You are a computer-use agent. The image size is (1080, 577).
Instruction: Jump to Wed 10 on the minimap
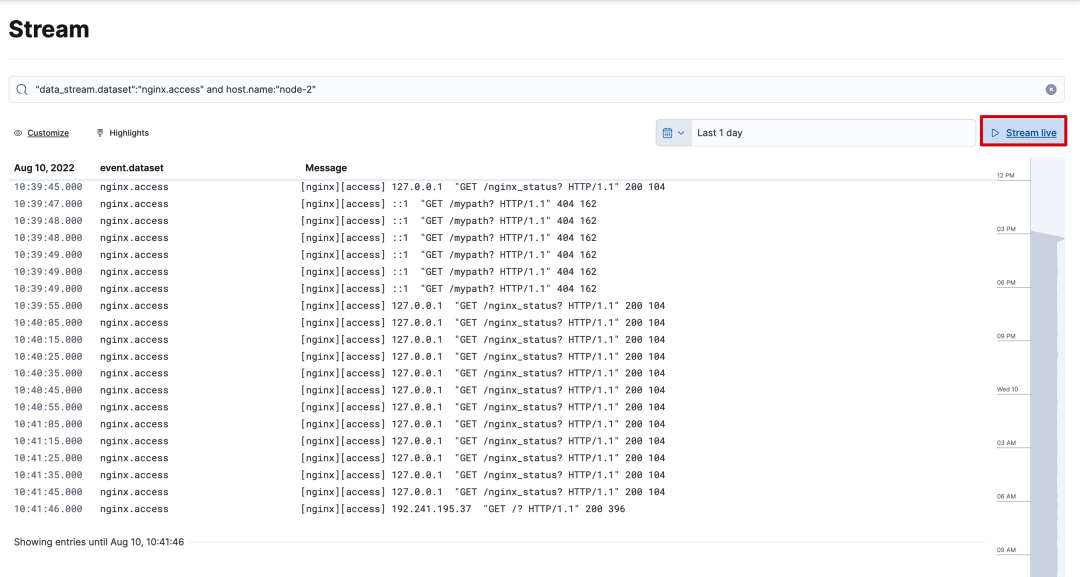(x=1007, y=390)
